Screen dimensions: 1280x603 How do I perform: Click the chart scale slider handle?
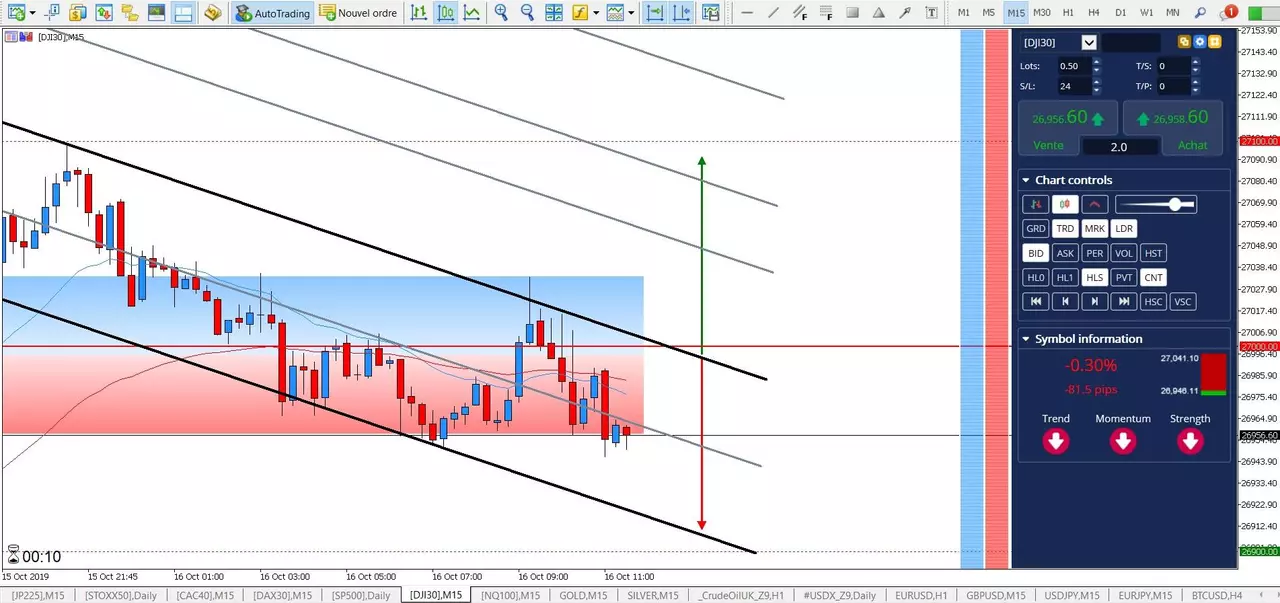[x=1176, y=204]
